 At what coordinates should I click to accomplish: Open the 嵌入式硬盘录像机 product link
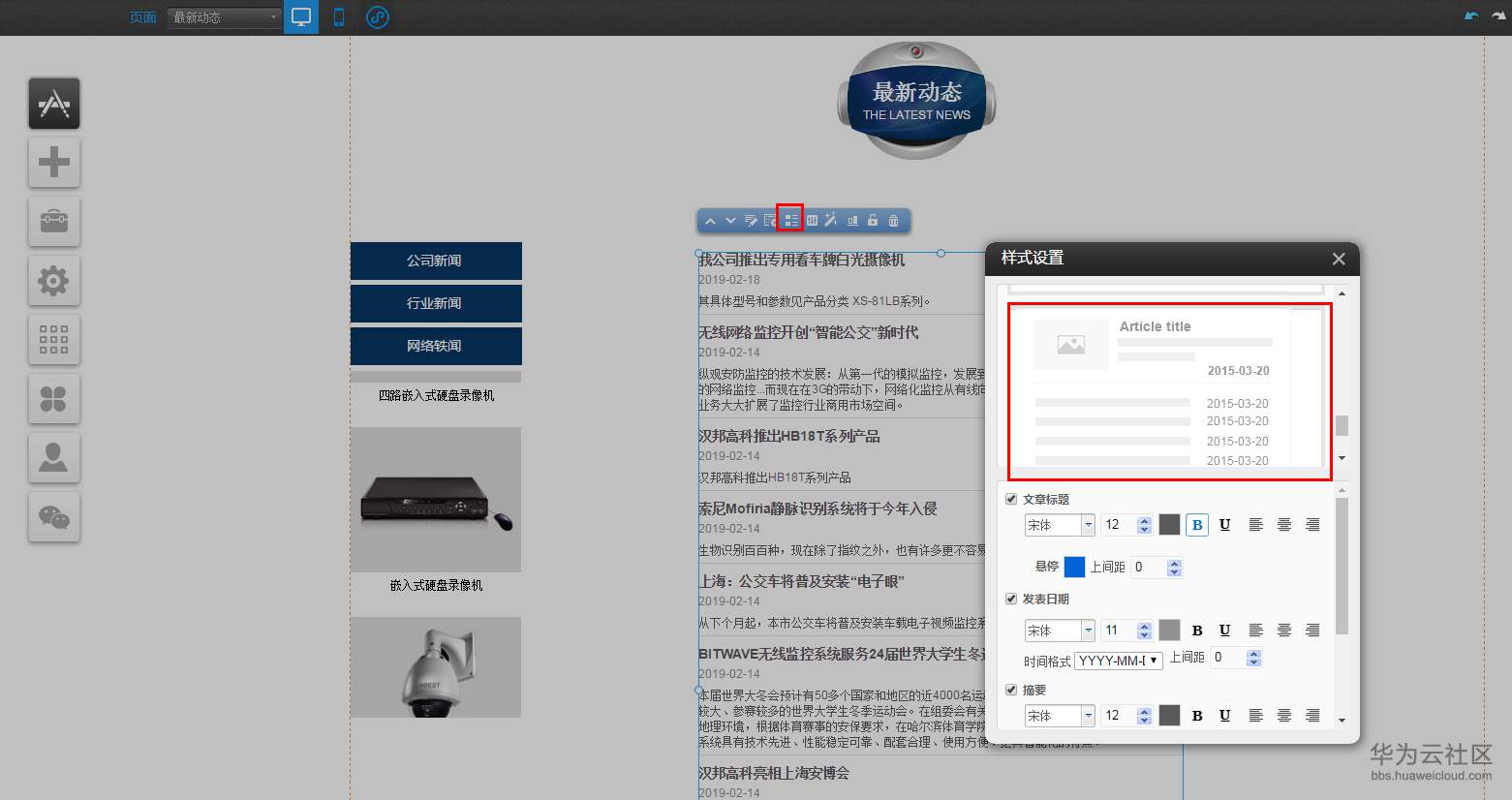436,585
